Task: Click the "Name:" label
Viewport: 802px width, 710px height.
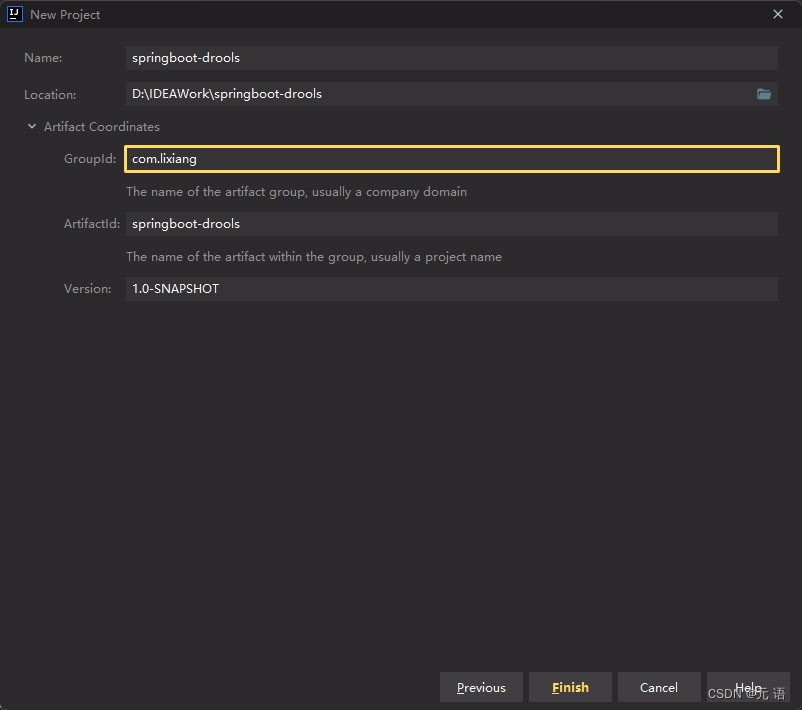Action: pos(43,58)
